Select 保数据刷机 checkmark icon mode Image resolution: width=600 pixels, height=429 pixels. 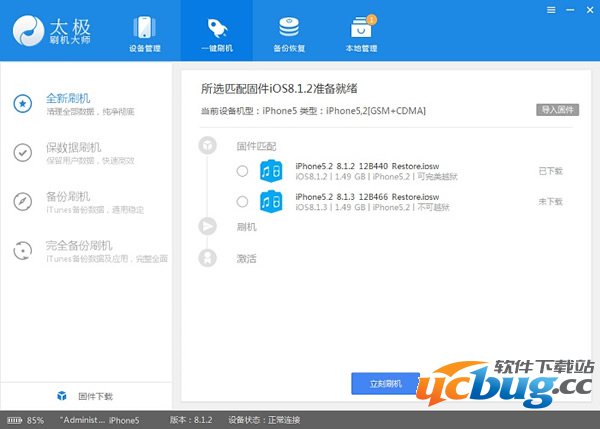(23, 153)
